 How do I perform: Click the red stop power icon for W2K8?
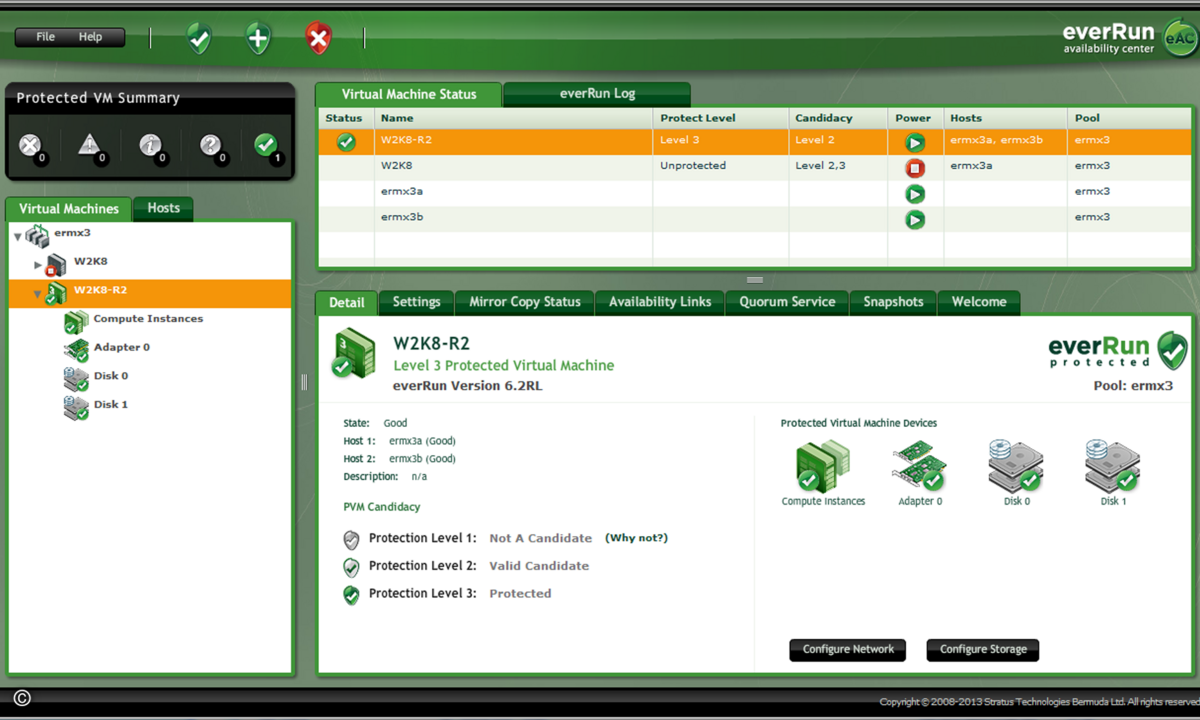click(915, 168)
